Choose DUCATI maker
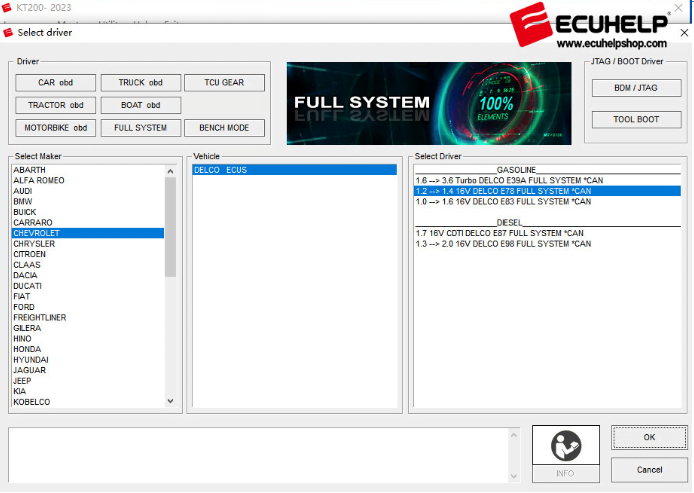The height and width of the screenshot is (493, 694). [88, 286]
